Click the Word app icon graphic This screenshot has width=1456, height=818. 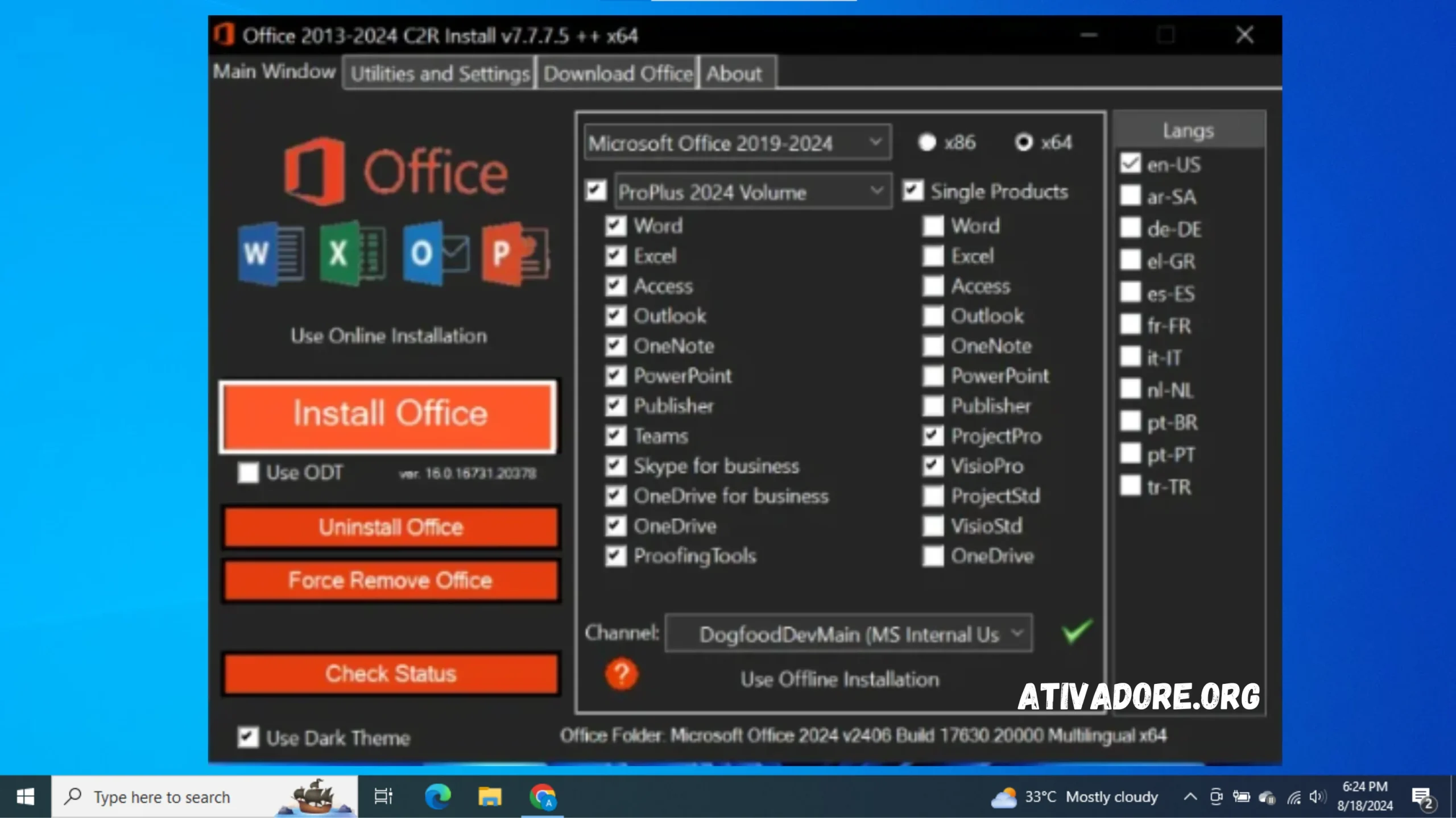click(271, 254)
